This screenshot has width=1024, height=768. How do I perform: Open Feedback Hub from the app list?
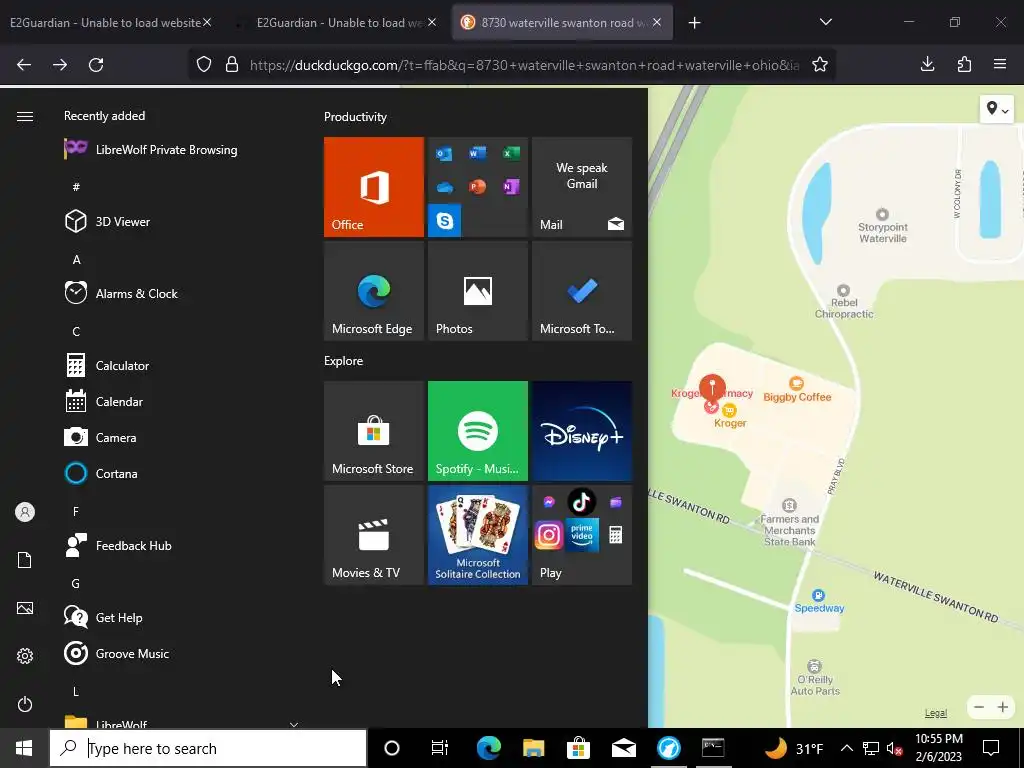183,545
